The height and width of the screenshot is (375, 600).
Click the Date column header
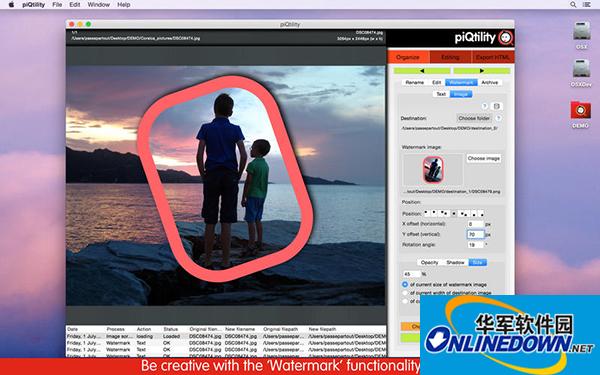(72, 329)
